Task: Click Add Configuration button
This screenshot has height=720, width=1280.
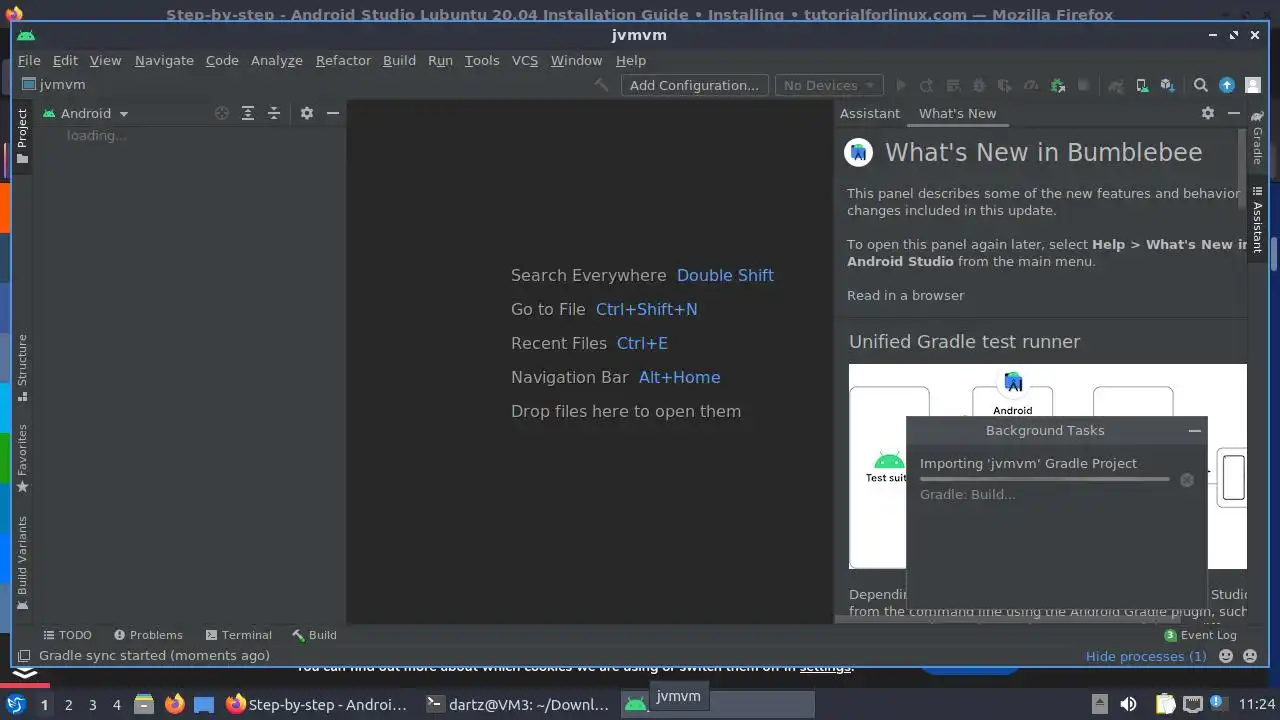Action: pyautogui.click(x=694, y=85)
